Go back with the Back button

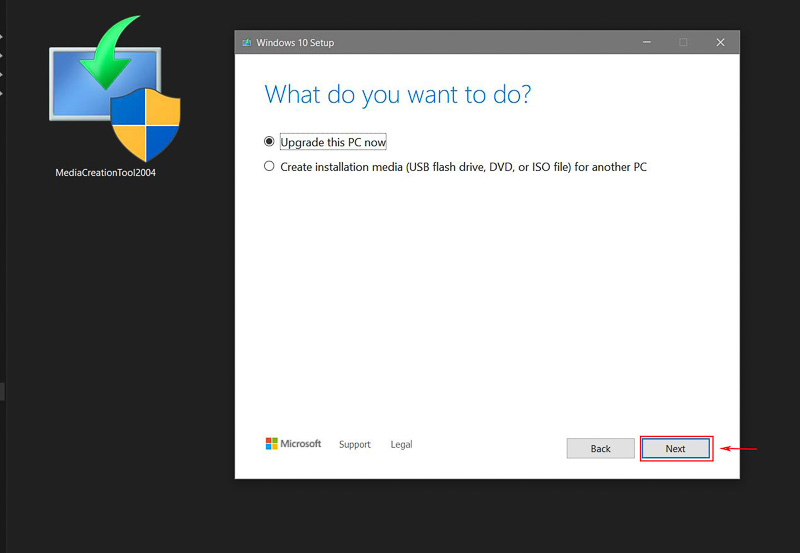pyautogui.click(x=600, y=448)
